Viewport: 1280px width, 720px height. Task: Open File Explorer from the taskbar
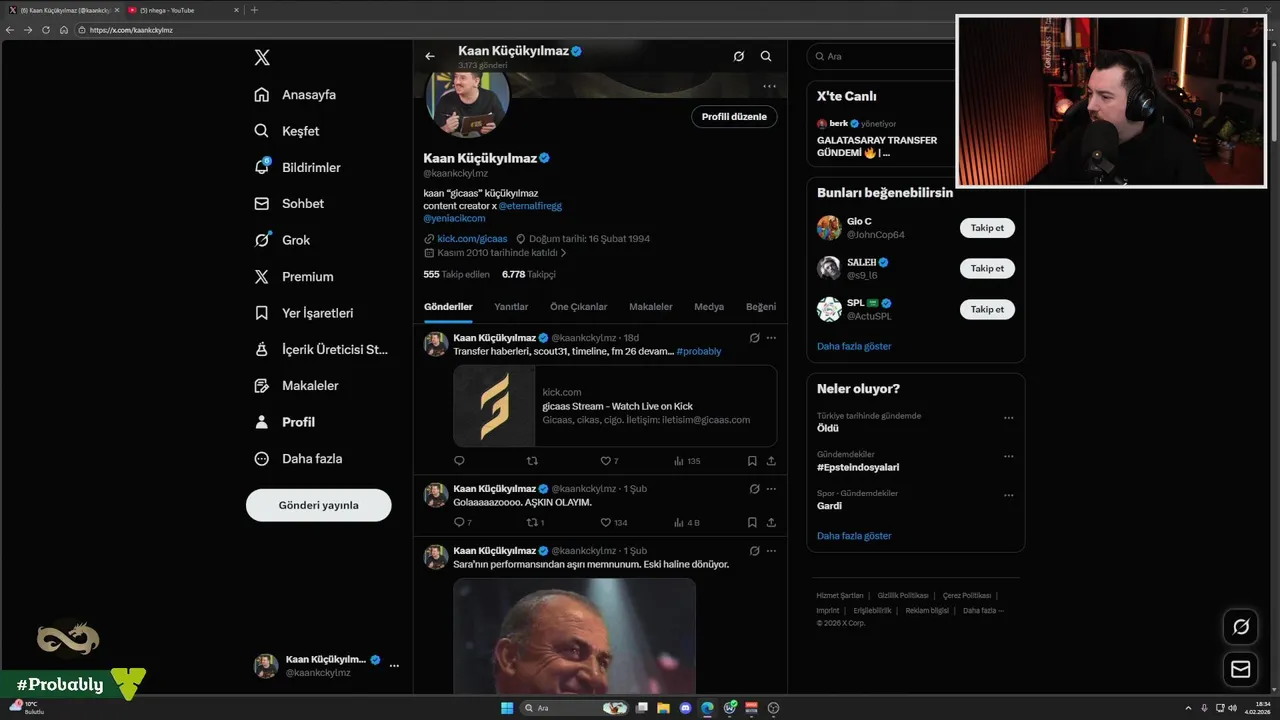663,708
